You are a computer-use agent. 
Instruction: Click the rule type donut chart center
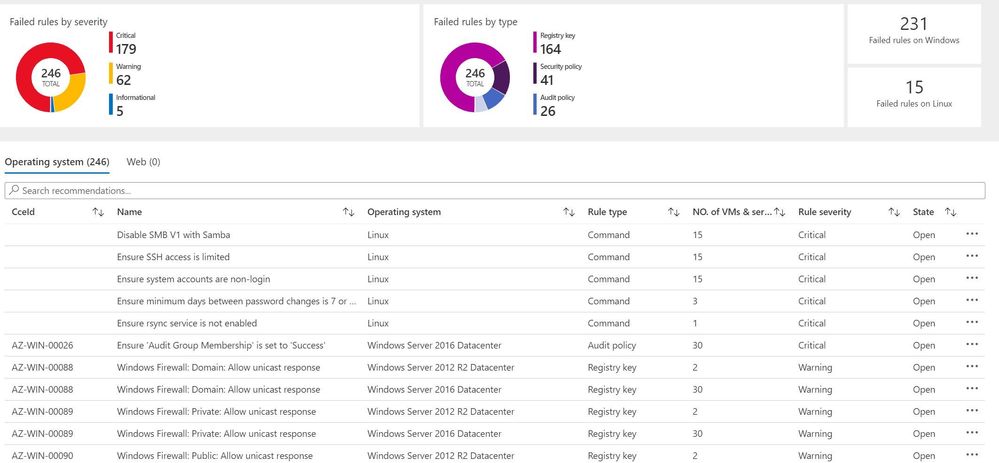(475, 77)
